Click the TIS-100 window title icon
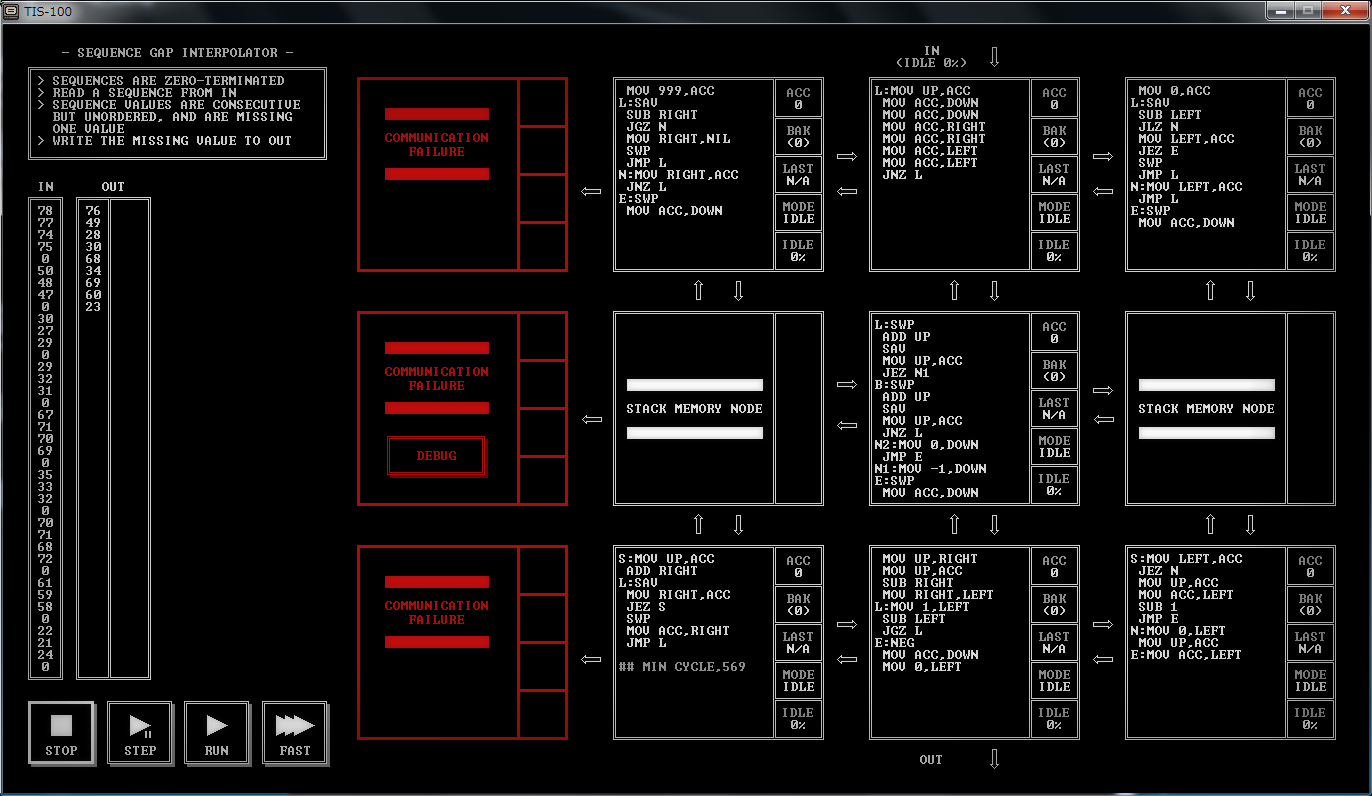1372x796 pixels. tap(11, 10)
